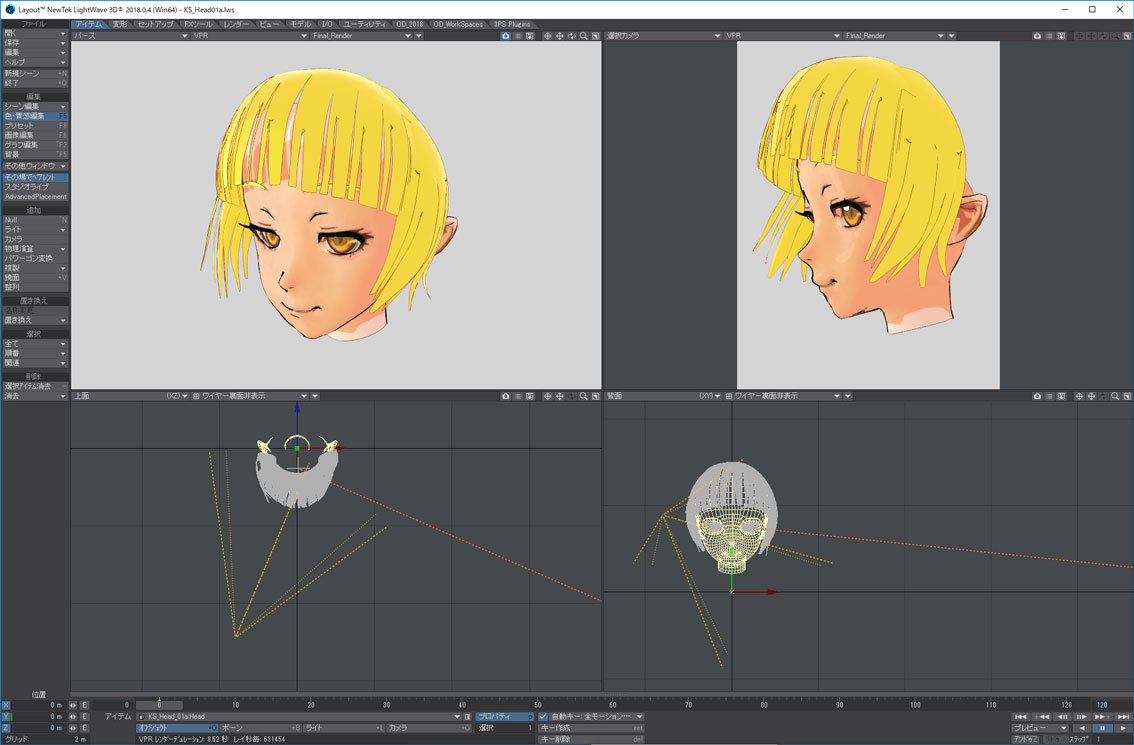Image resolution: width=1134 pixels, height=745 pixels.
Task: Click the zoom magnifier icon in the back (背面) viewport header
Action: pos(1115,396)
